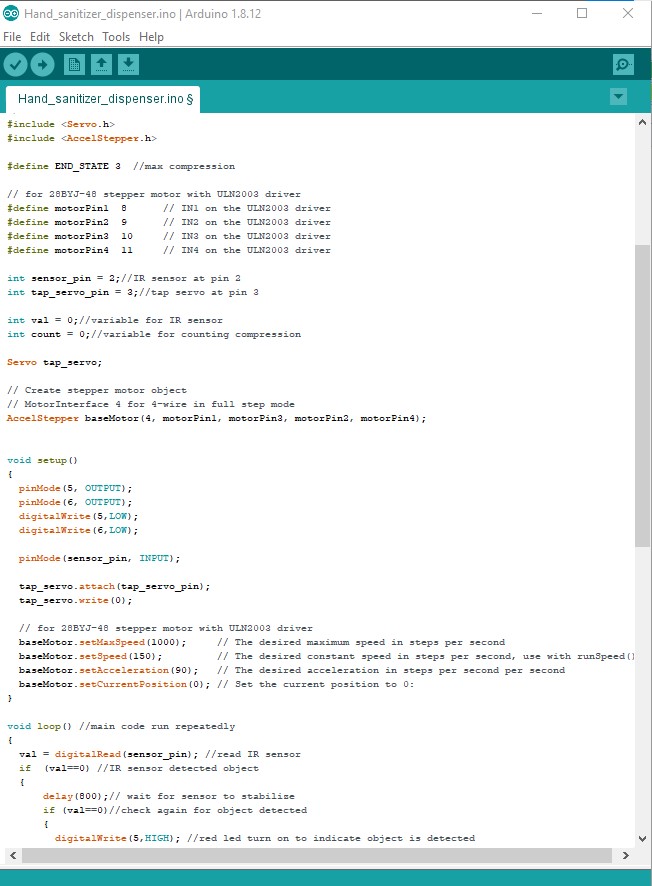Click the baseMotor.setCurrentPosition(0); line
Viewport: 652px width, 886px height.
pyautogui.click(x=216, y=684)
